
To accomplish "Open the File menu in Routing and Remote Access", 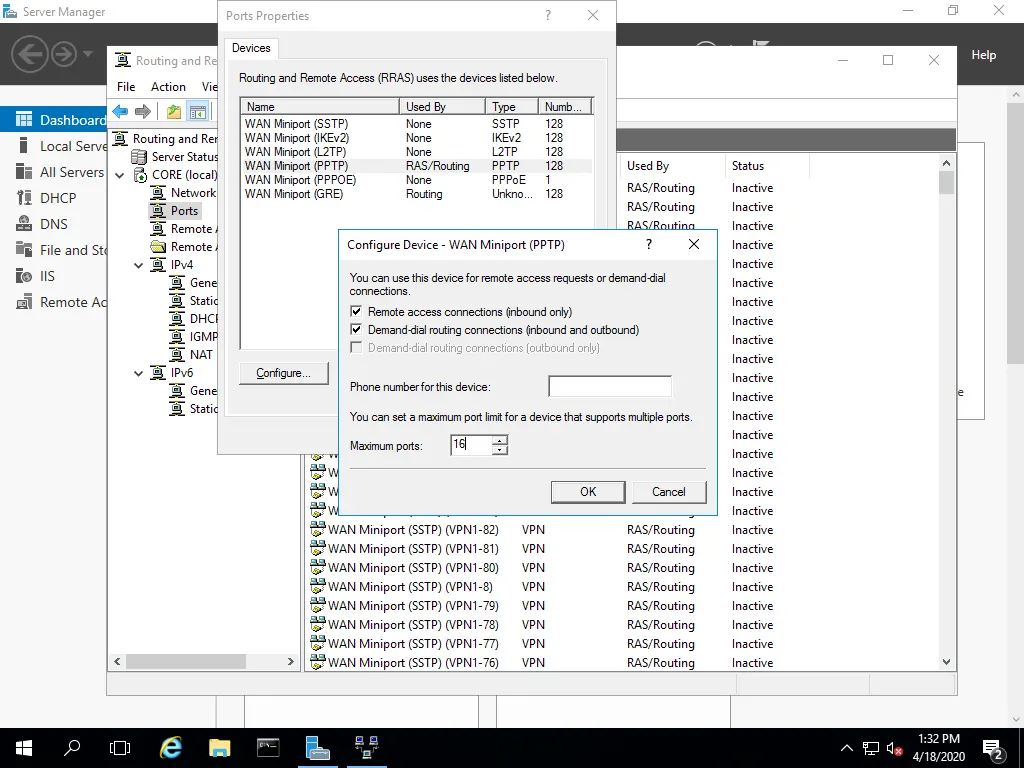I will point(126,86).
